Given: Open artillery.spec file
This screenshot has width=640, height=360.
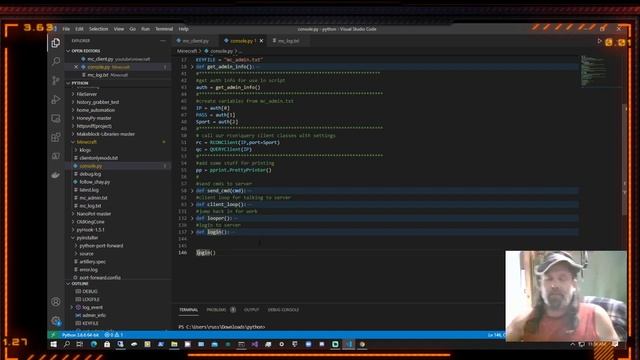Looking at the screenshot, I should pos(92,262).
